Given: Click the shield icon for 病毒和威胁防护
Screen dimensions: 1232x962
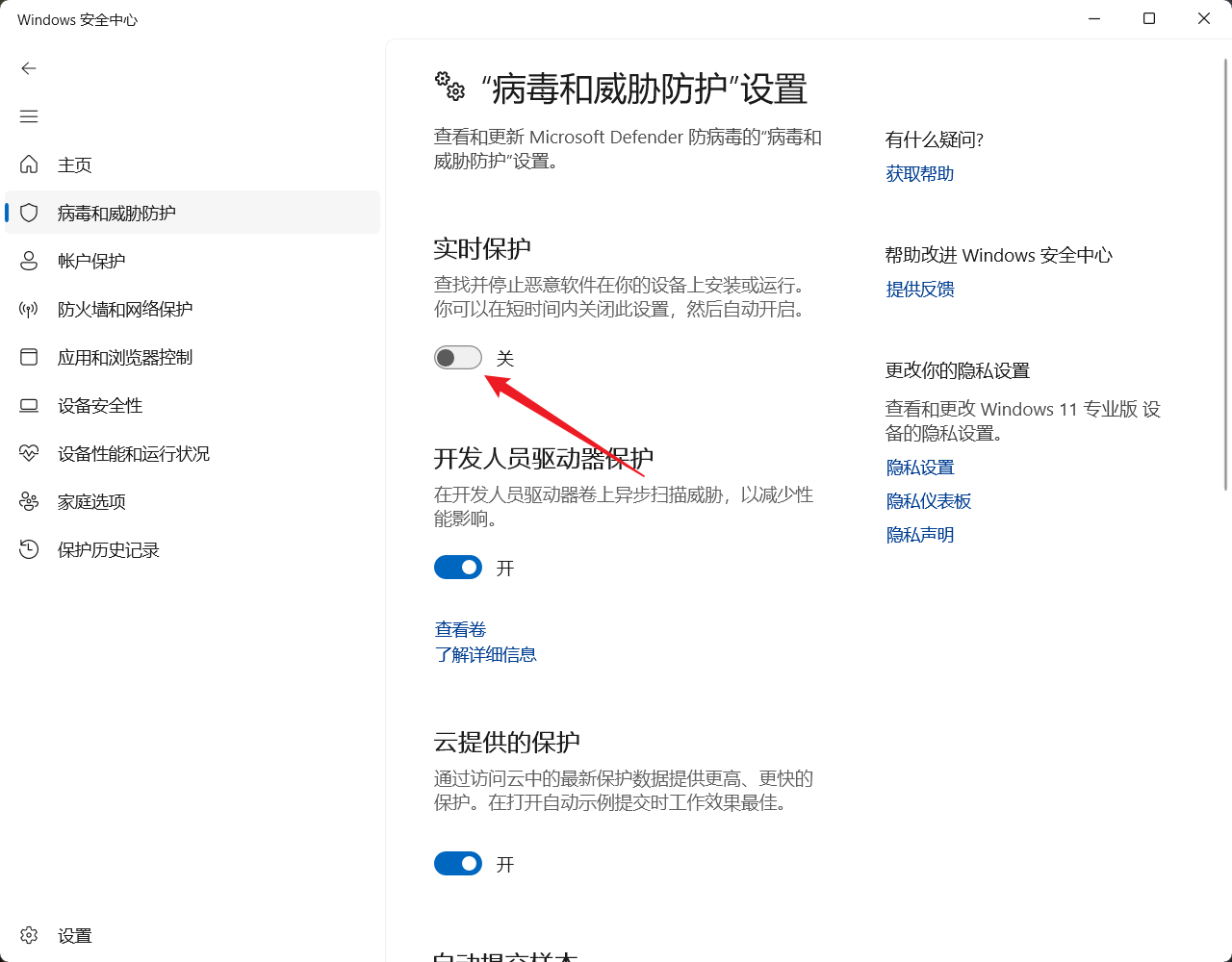Looking at the screenshot, I should (29, 213).
